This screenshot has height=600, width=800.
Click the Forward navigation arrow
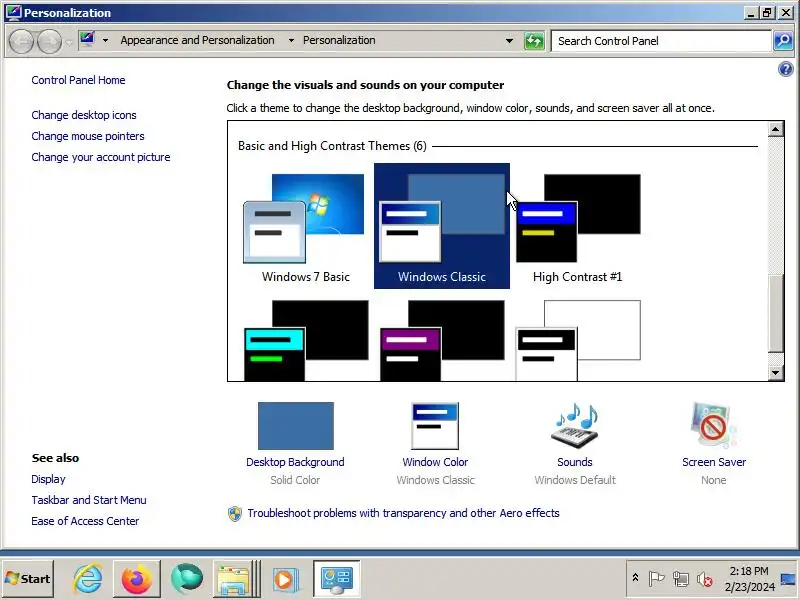coord(49,41)
